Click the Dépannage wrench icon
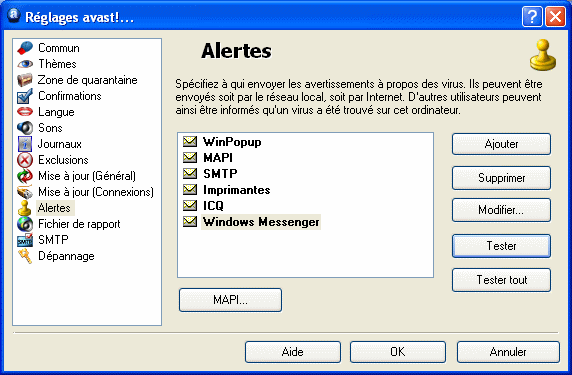This screenshot has width=572, height=375. click(25, 256)
